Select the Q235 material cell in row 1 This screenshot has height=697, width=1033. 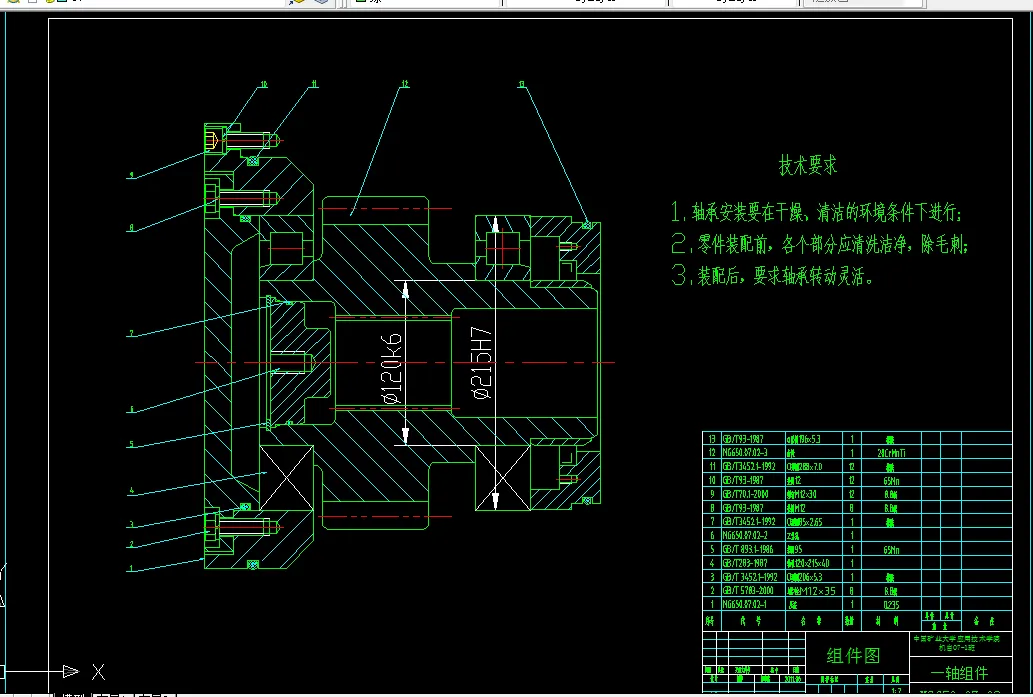pyautogui.click(x=891, y=605)
